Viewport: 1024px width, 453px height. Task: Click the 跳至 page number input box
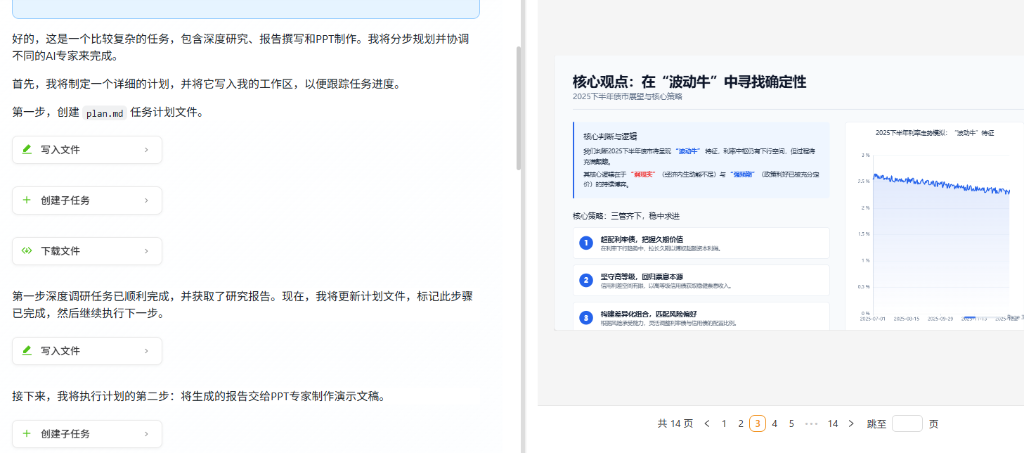(x=907, y=424)
